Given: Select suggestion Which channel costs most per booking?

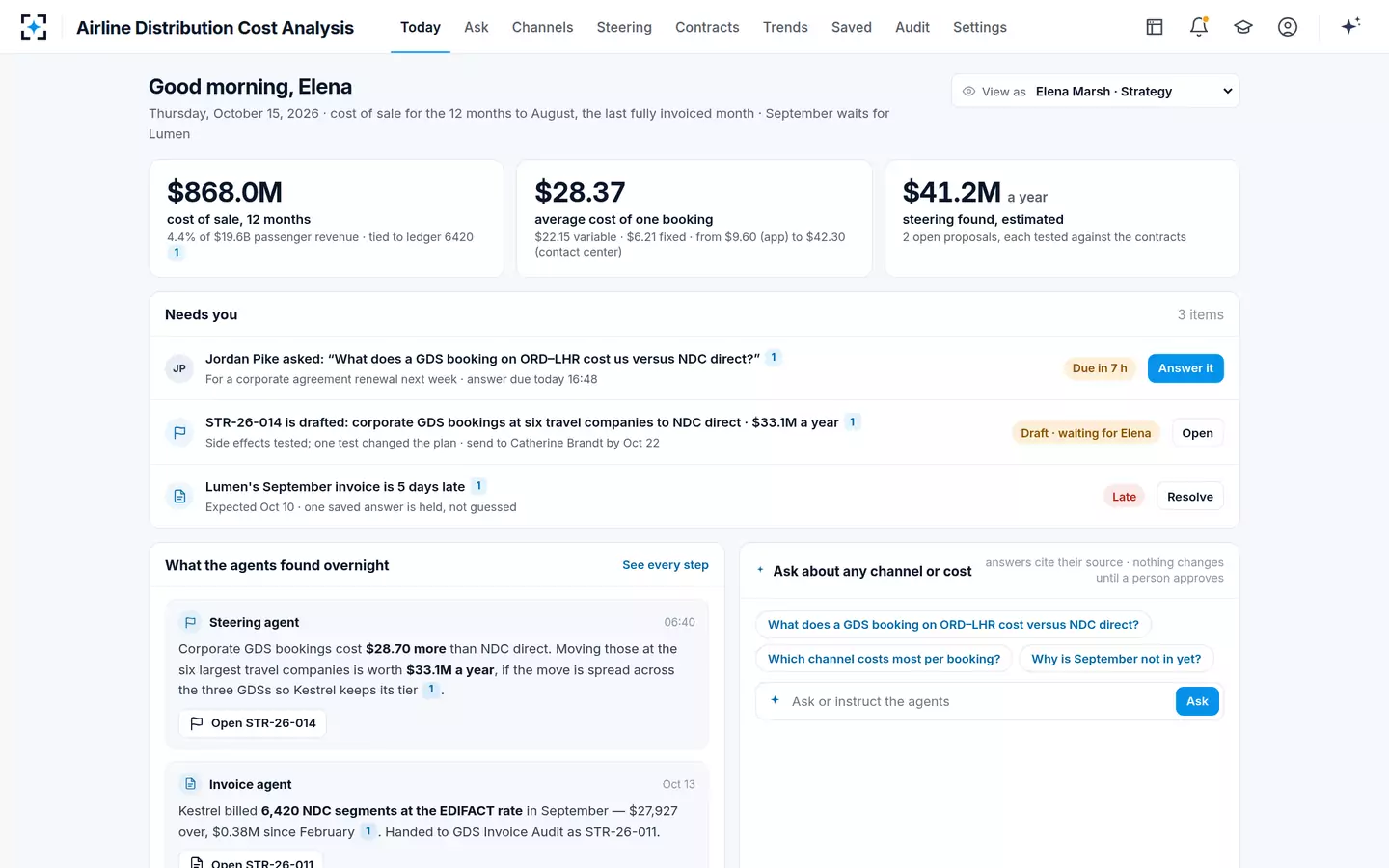Looking at the screenshot, I should 885,659.
